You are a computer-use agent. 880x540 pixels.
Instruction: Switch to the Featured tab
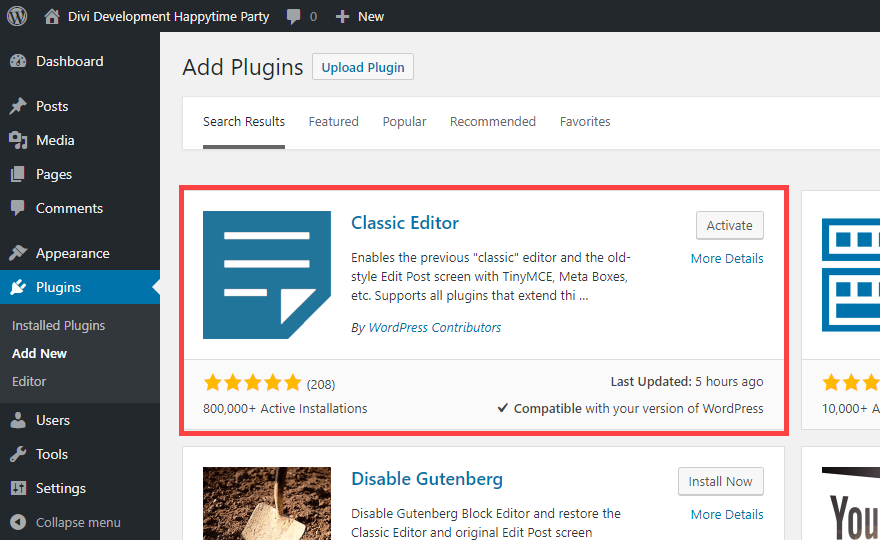[x=333, y=121]
